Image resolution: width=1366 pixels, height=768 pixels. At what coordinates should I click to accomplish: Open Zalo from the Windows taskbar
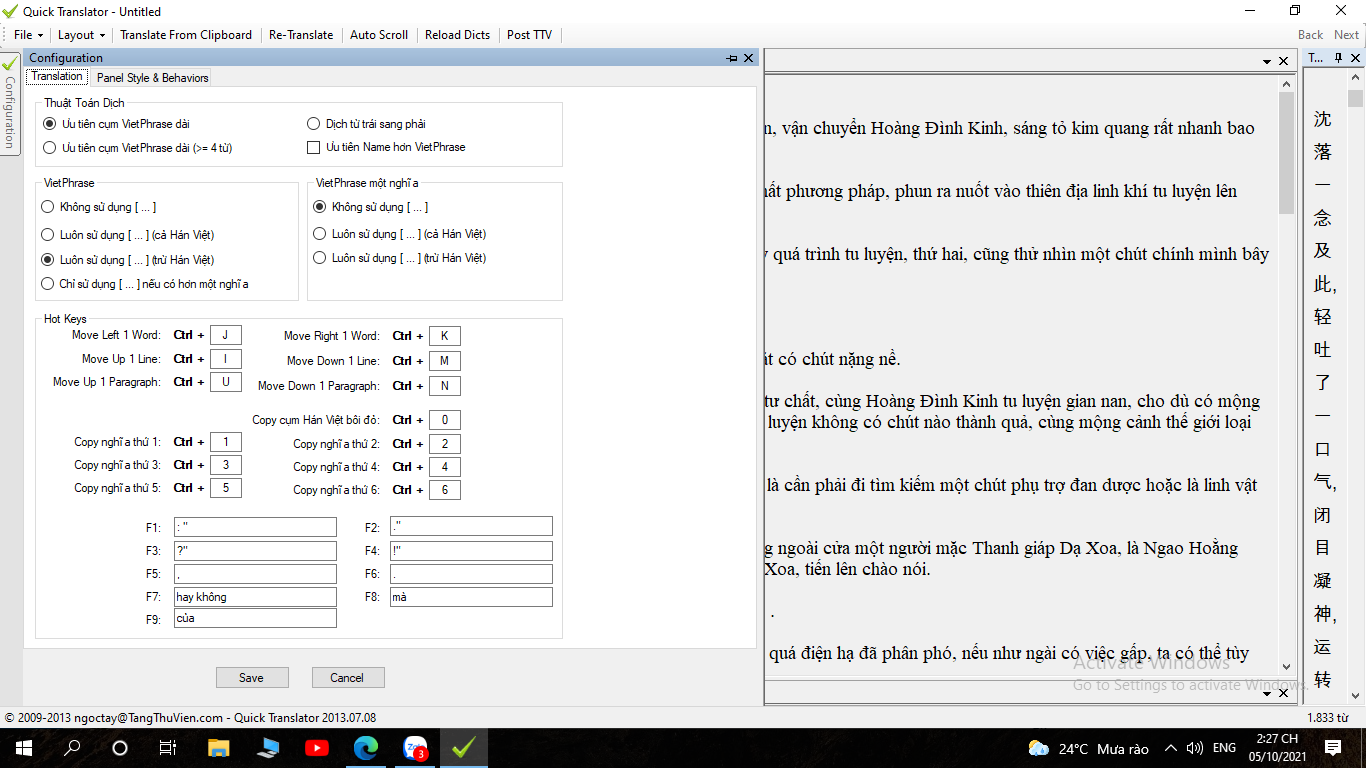tap(414, 748)
